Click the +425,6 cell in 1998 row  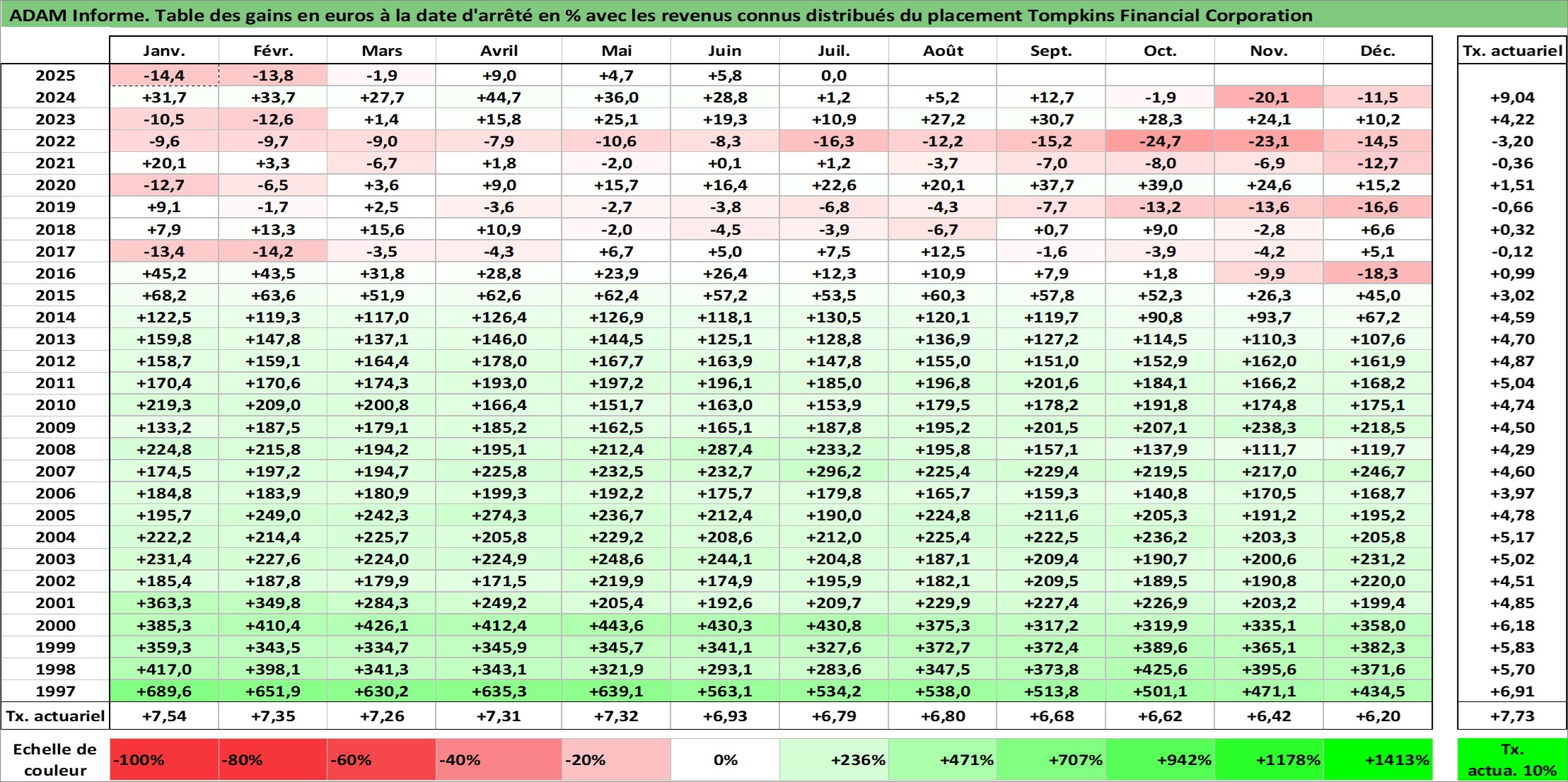tap(1160, 669)
